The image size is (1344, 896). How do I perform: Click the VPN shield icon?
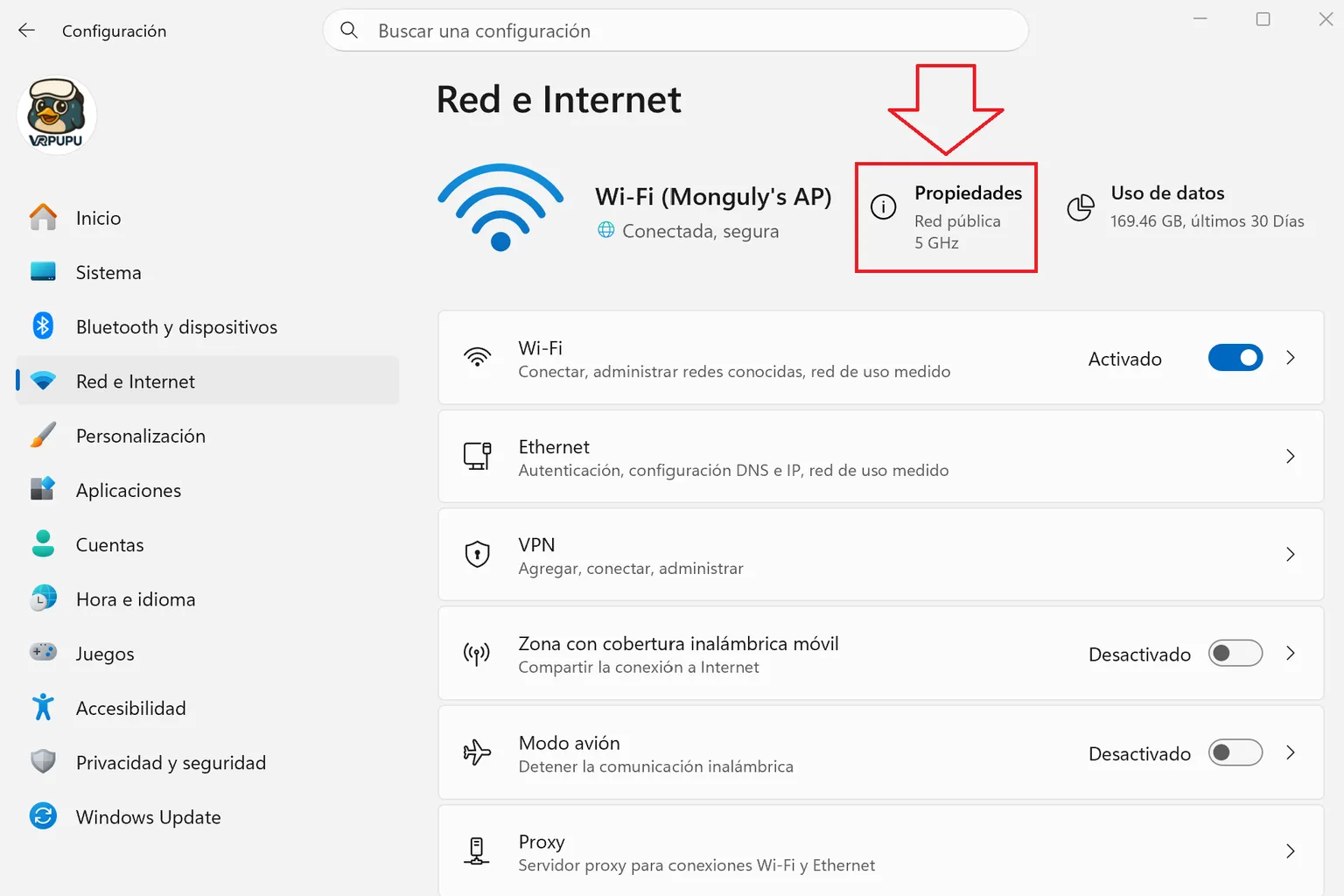[x=477, y=555]
